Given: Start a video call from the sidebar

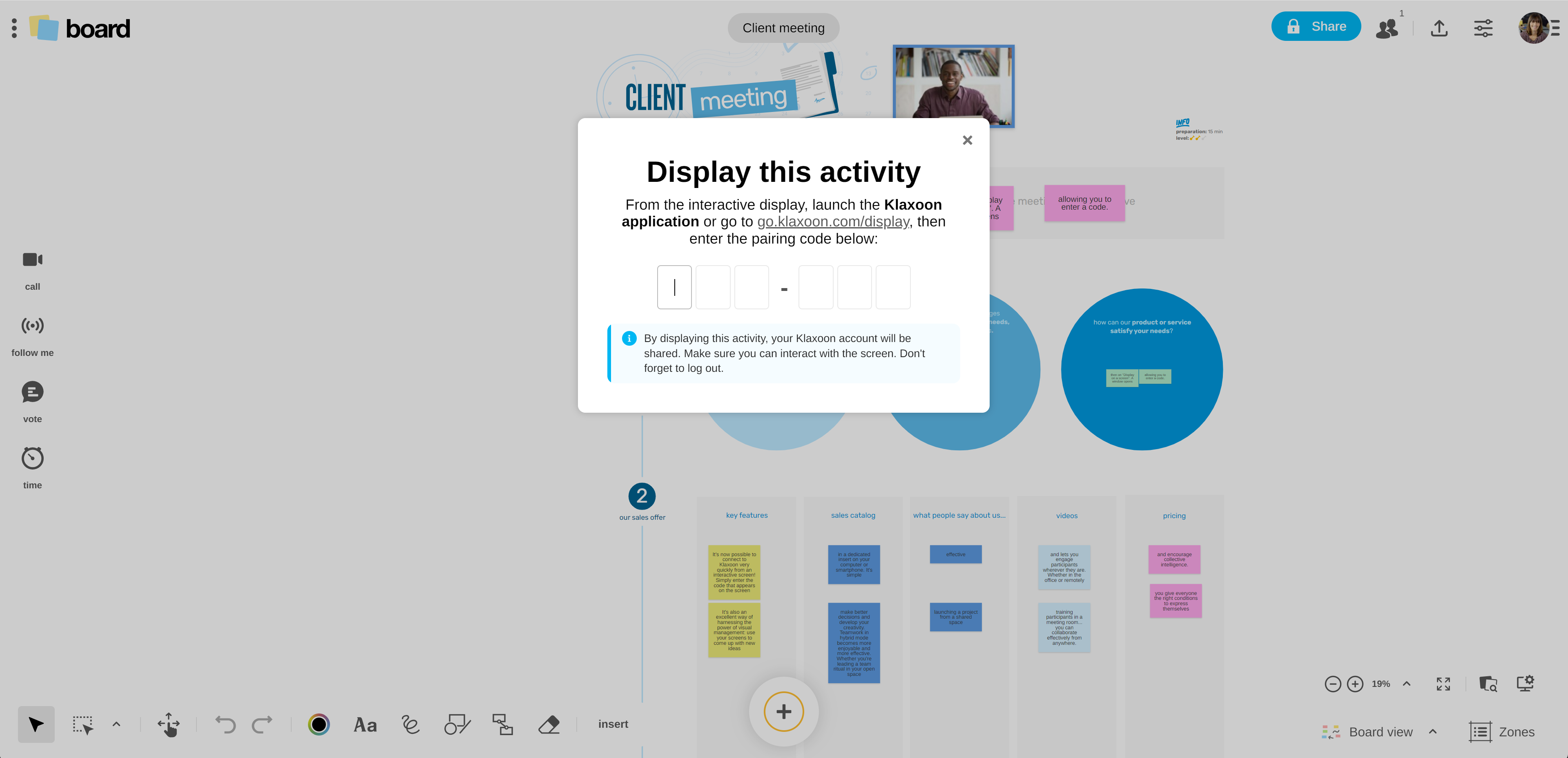Looking at the screenshot, I should [x=32, y=260].
